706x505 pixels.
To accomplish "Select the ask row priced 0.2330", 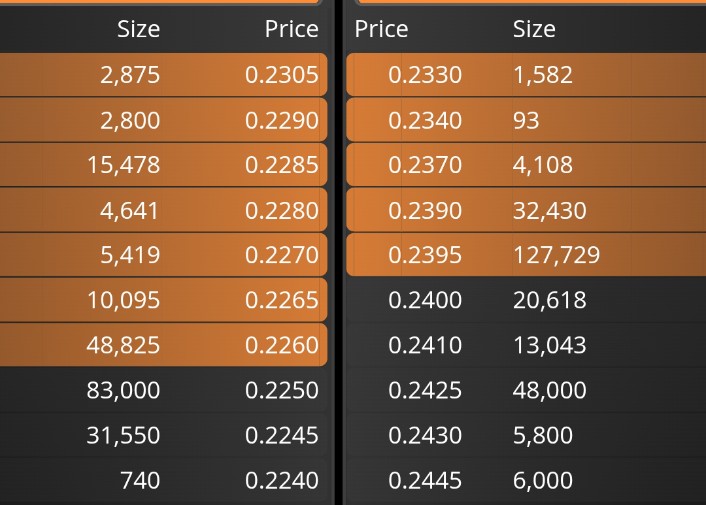I will 526,75.
